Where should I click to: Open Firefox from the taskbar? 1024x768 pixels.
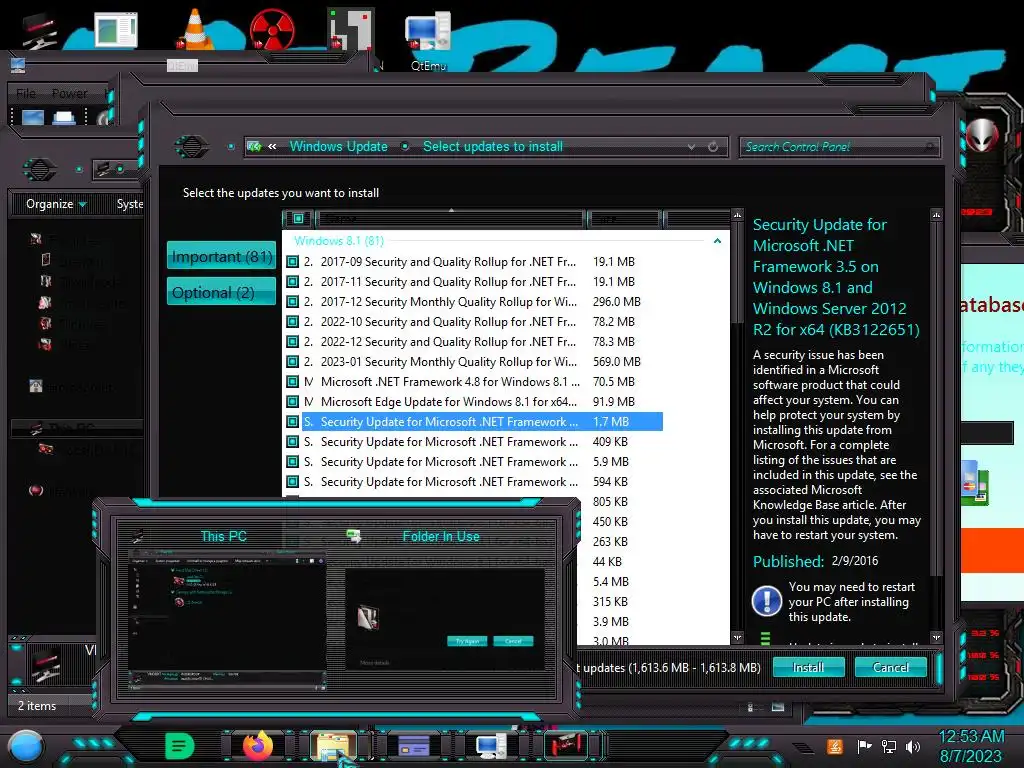258,746
